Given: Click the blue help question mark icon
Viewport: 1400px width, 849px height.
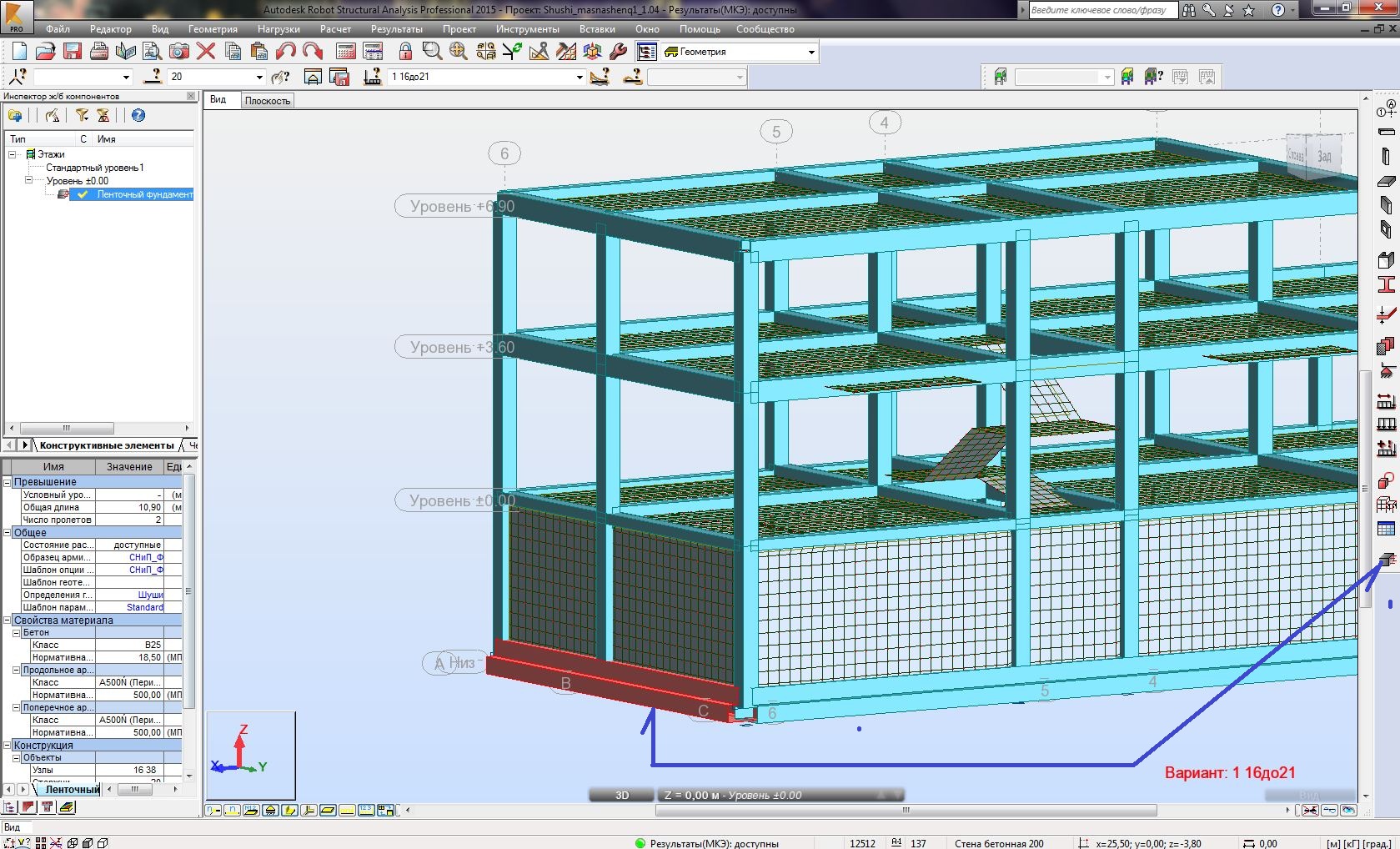Looking at the screenshot, I should [138, 116].
